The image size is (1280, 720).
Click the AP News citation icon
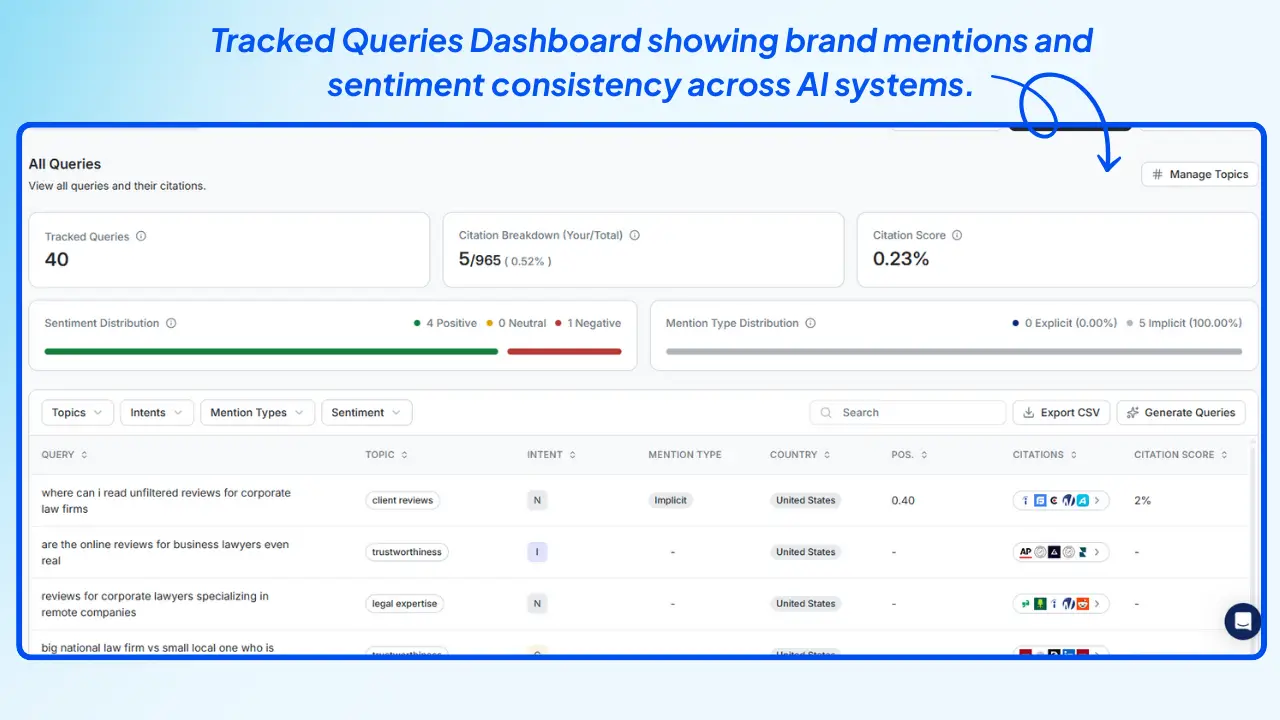pyautogui.click(x=1025, y=551)
